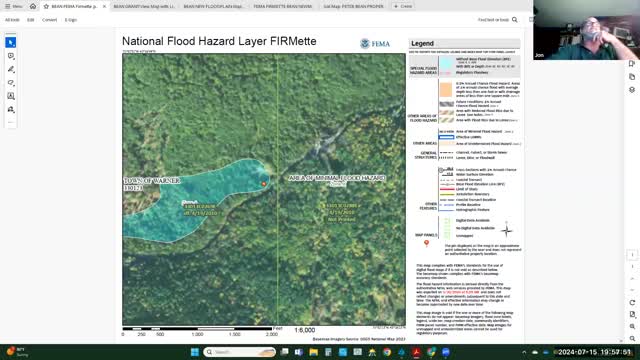The height and width of the screenshot is (360, 640).
Task: Switch to FEMA FIRMETTE BEAN NEWM tab
Action: pyautogui.click(x=283, y=6)
